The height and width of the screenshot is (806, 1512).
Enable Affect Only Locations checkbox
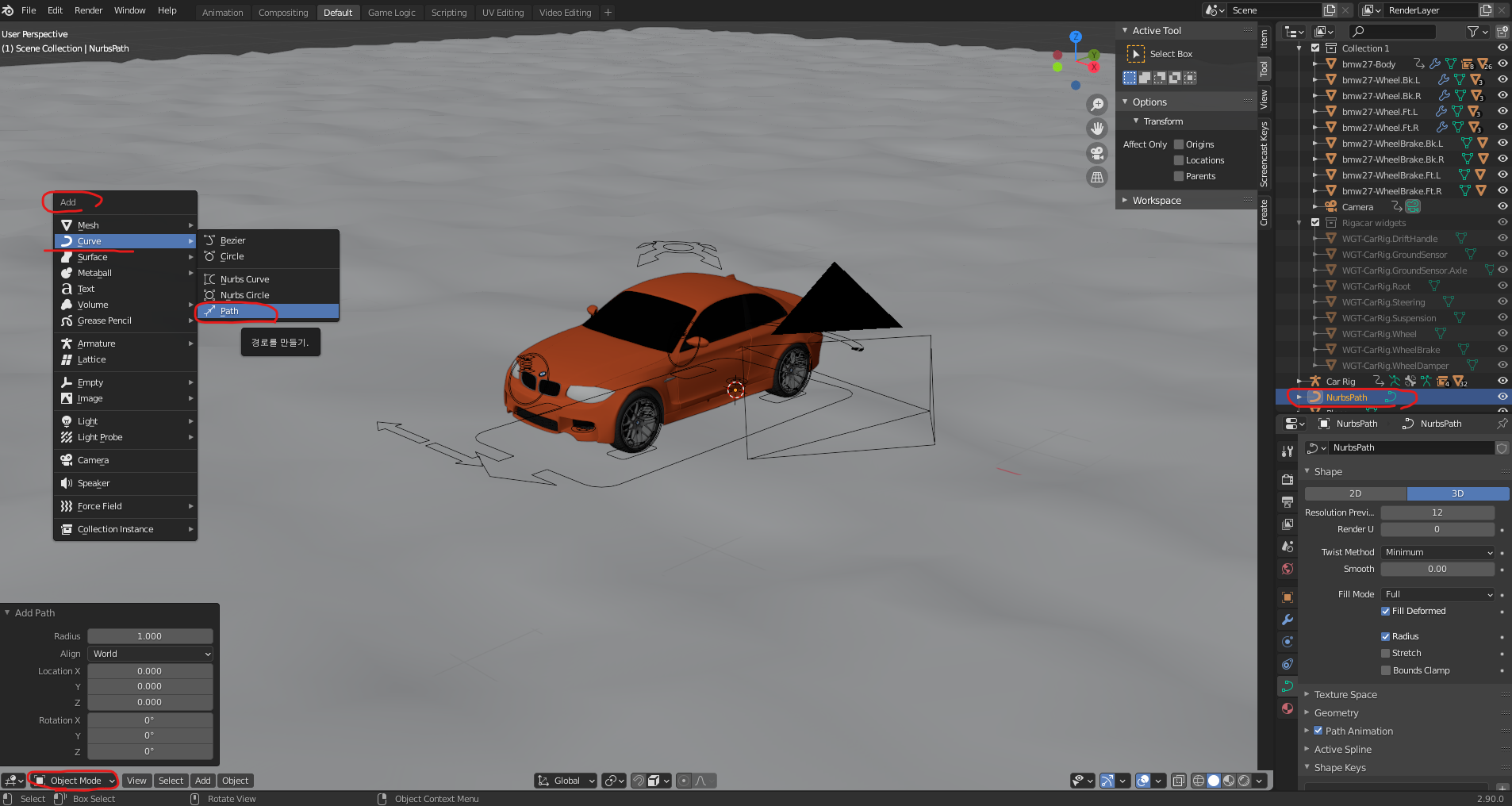tap(1179, 160)
